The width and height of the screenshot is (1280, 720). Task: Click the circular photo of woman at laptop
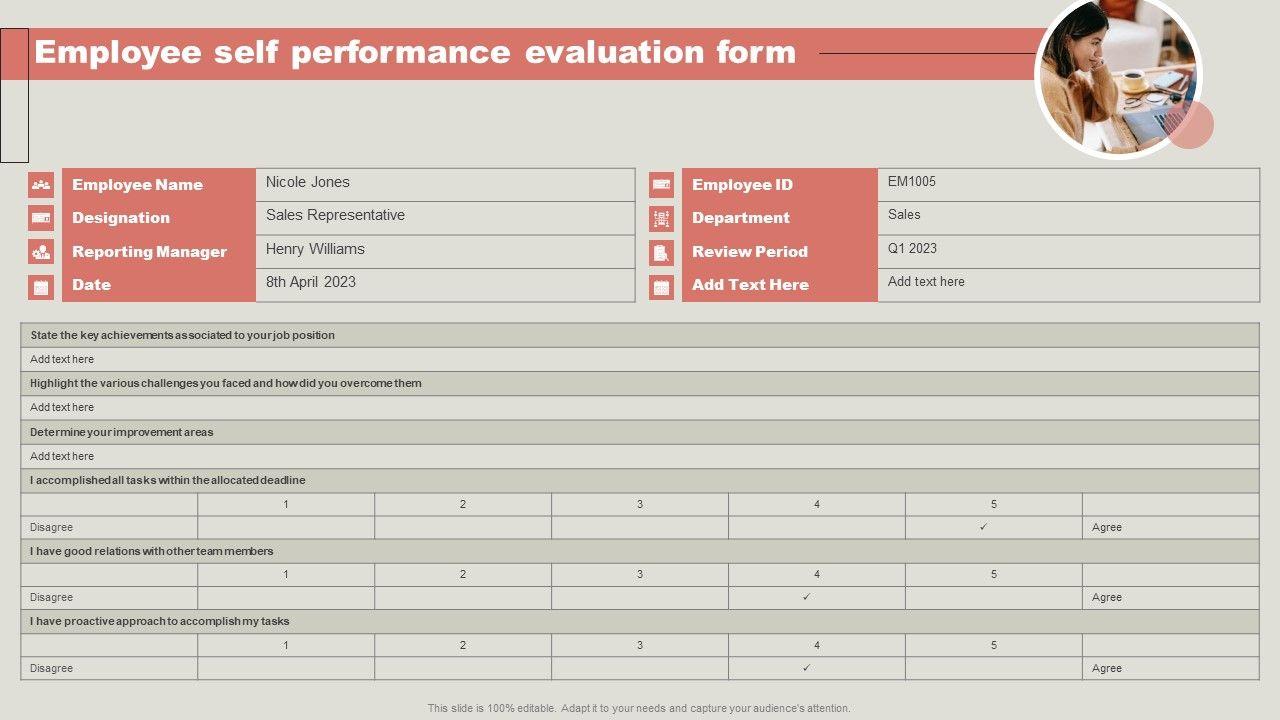tap(1118, 76)
